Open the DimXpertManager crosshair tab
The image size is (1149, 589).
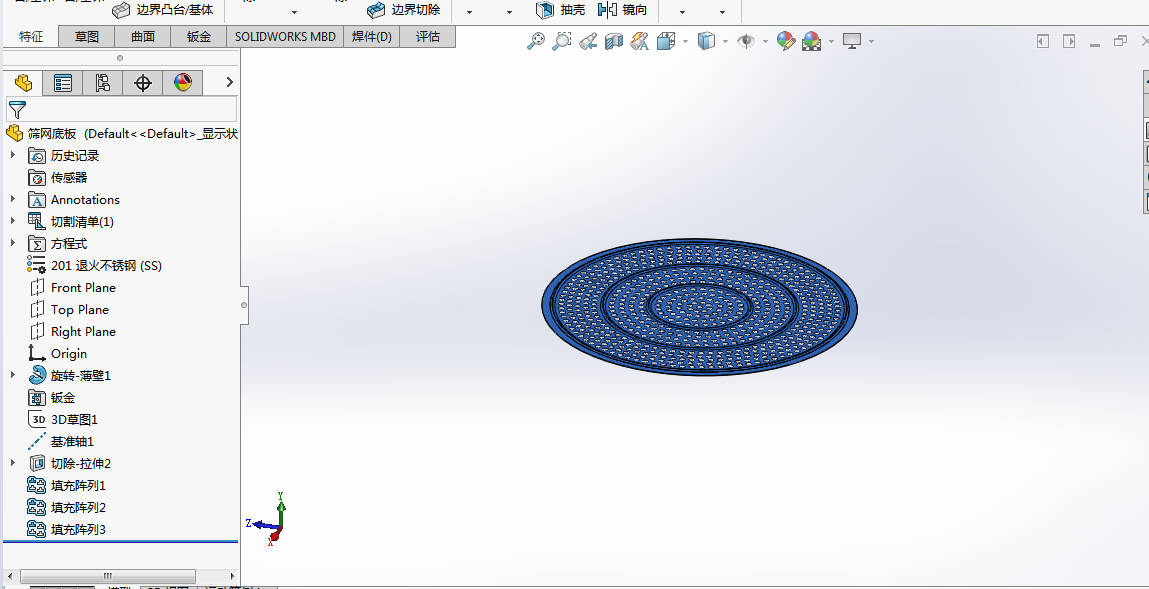[143, 83]
